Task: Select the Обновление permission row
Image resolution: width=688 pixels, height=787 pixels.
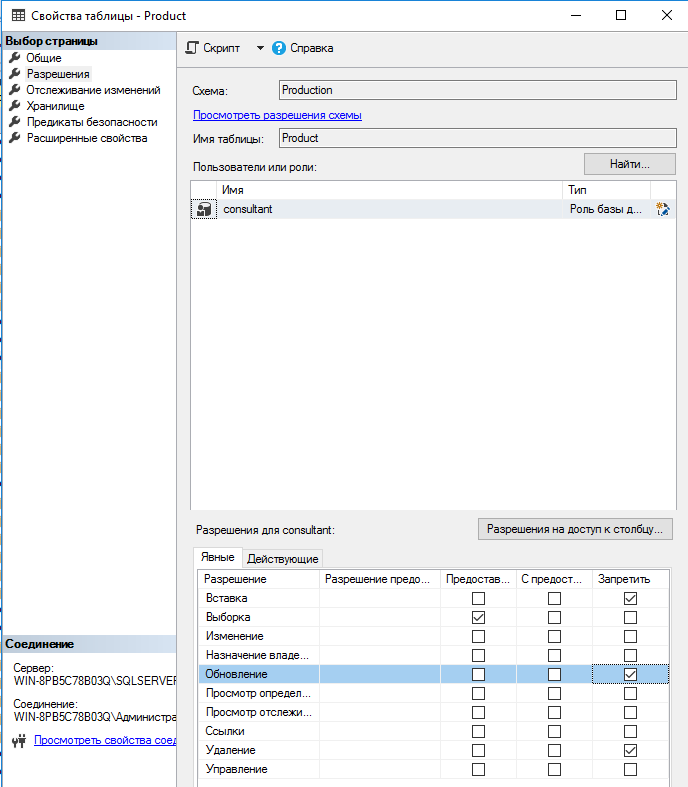Action: pyautogui.click(x=434, y=674)
